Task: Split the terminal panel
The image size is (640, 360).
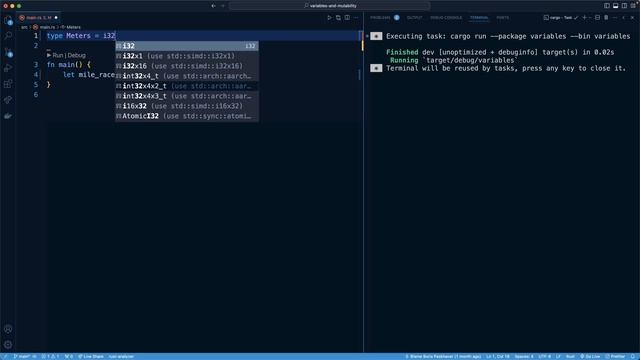Action: [x=598, y=18]
